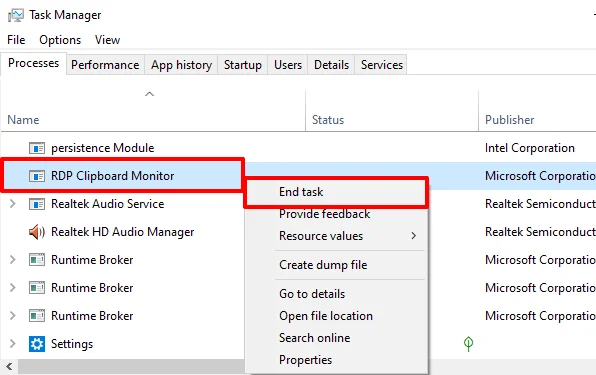Screen dimensions: 596x375
Task: Click the green leaf status icon for Settings
Action: tap(468, 343)
